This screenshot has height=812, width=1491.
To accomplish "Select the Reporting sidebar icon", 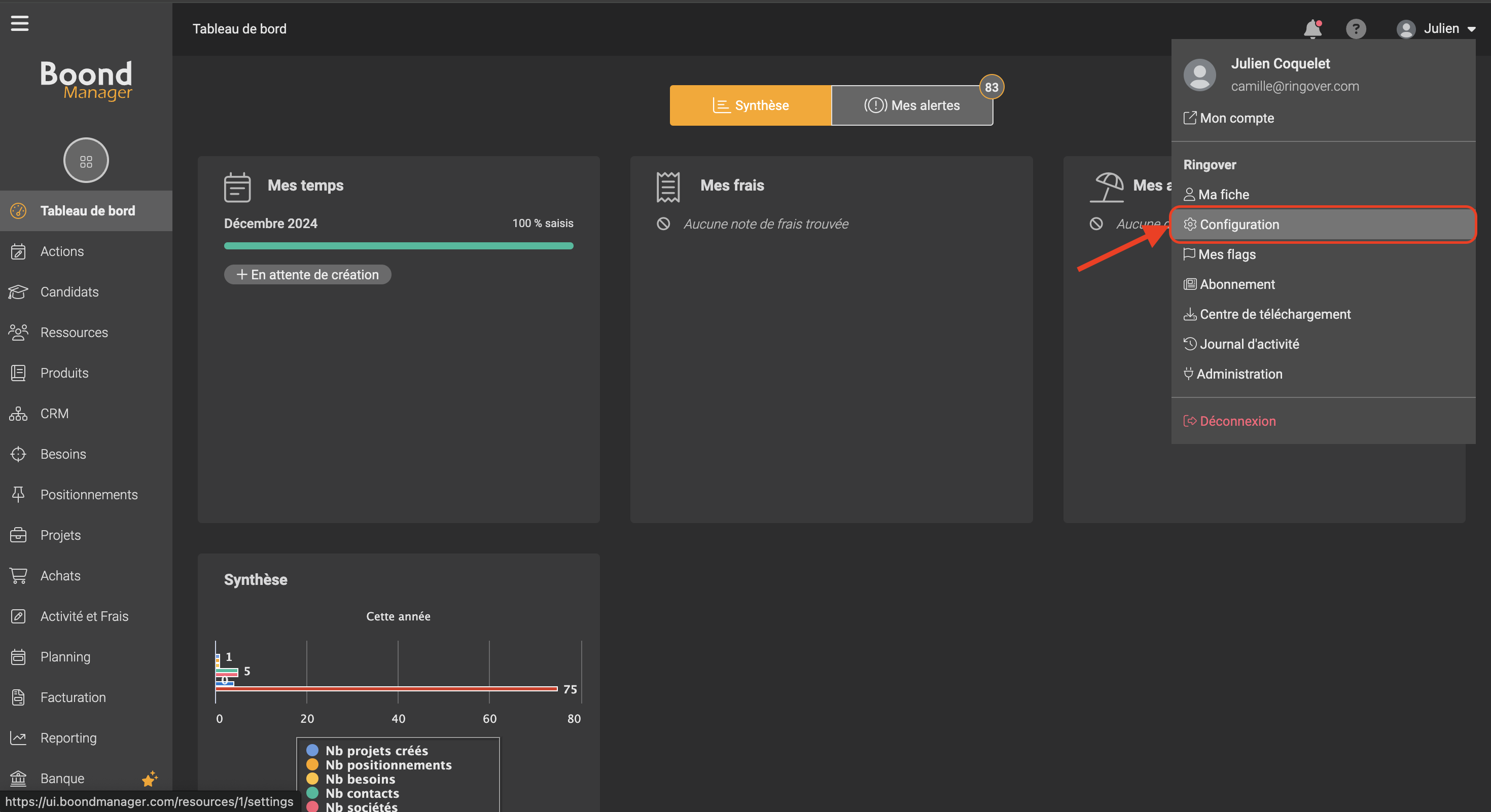I will tap(18, 737).
